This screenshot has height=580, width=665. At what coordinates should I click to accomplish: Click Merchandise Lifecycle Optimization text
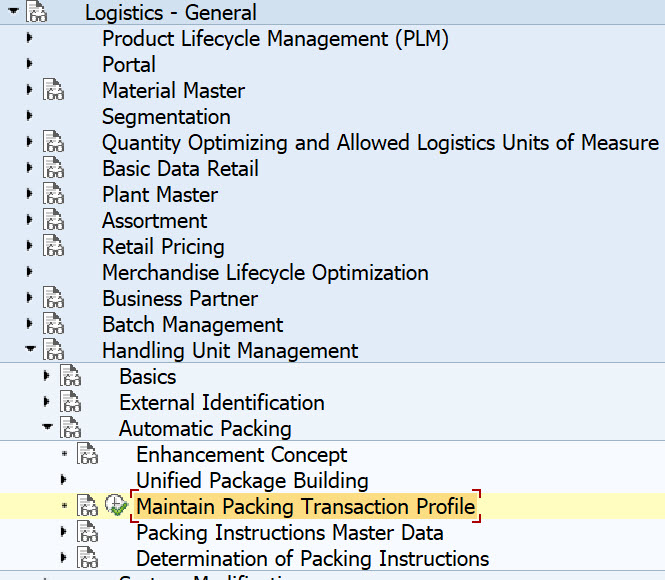265,273
